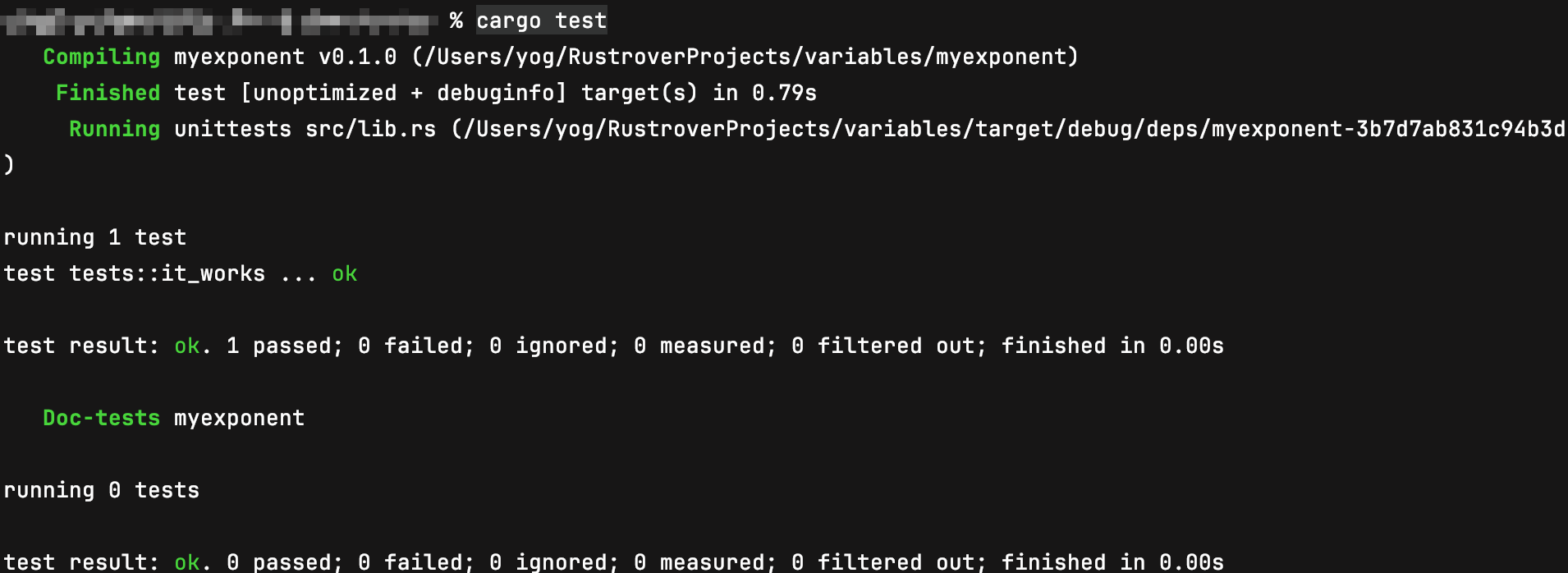This screenshot has height=573, width=1568.
Task: Click the closing parenthesis on wrapped line
Action: [x=9, y=165]
